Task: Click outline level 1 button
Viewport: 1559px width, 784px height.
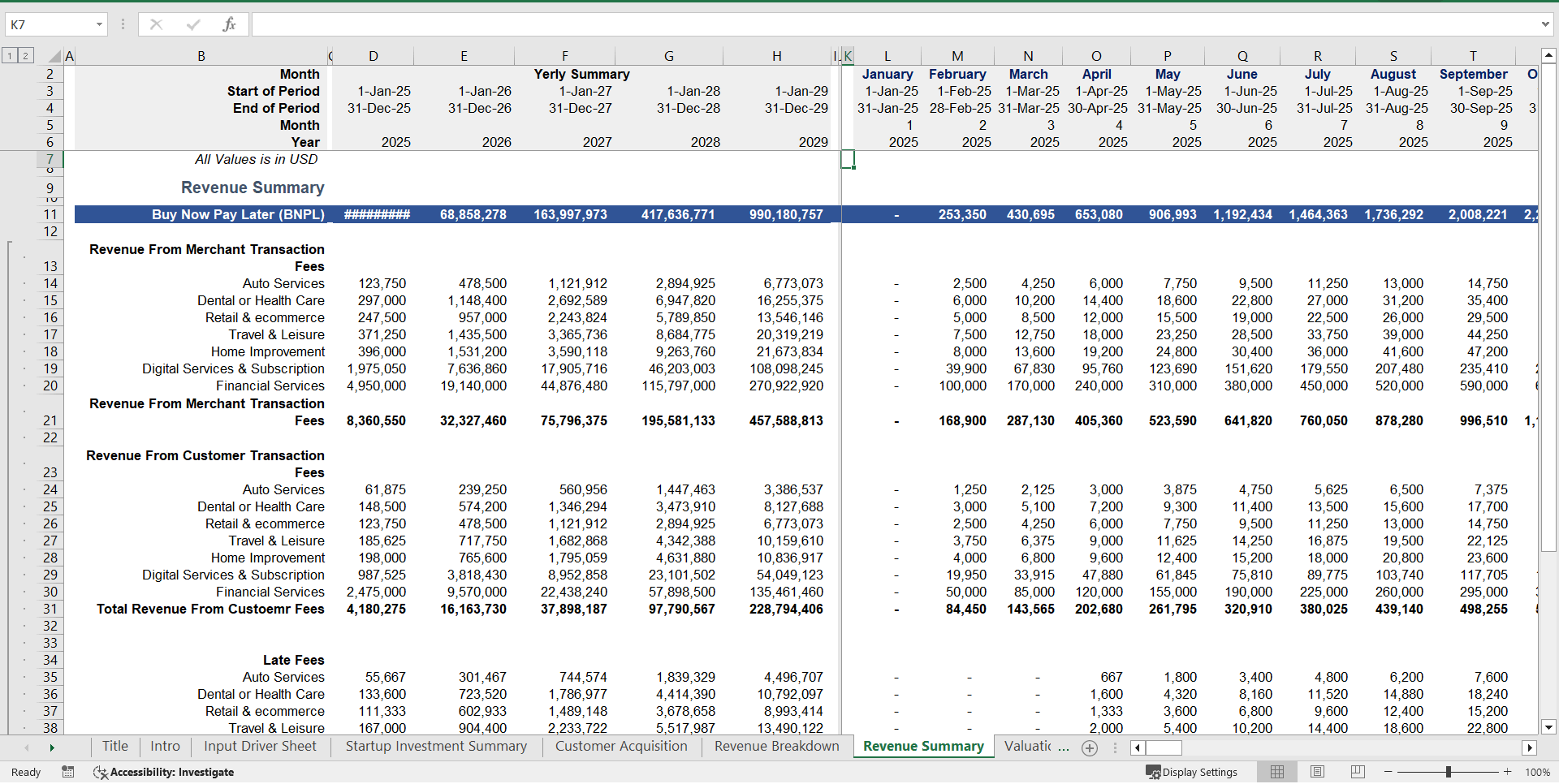Action: click(10, 55)
